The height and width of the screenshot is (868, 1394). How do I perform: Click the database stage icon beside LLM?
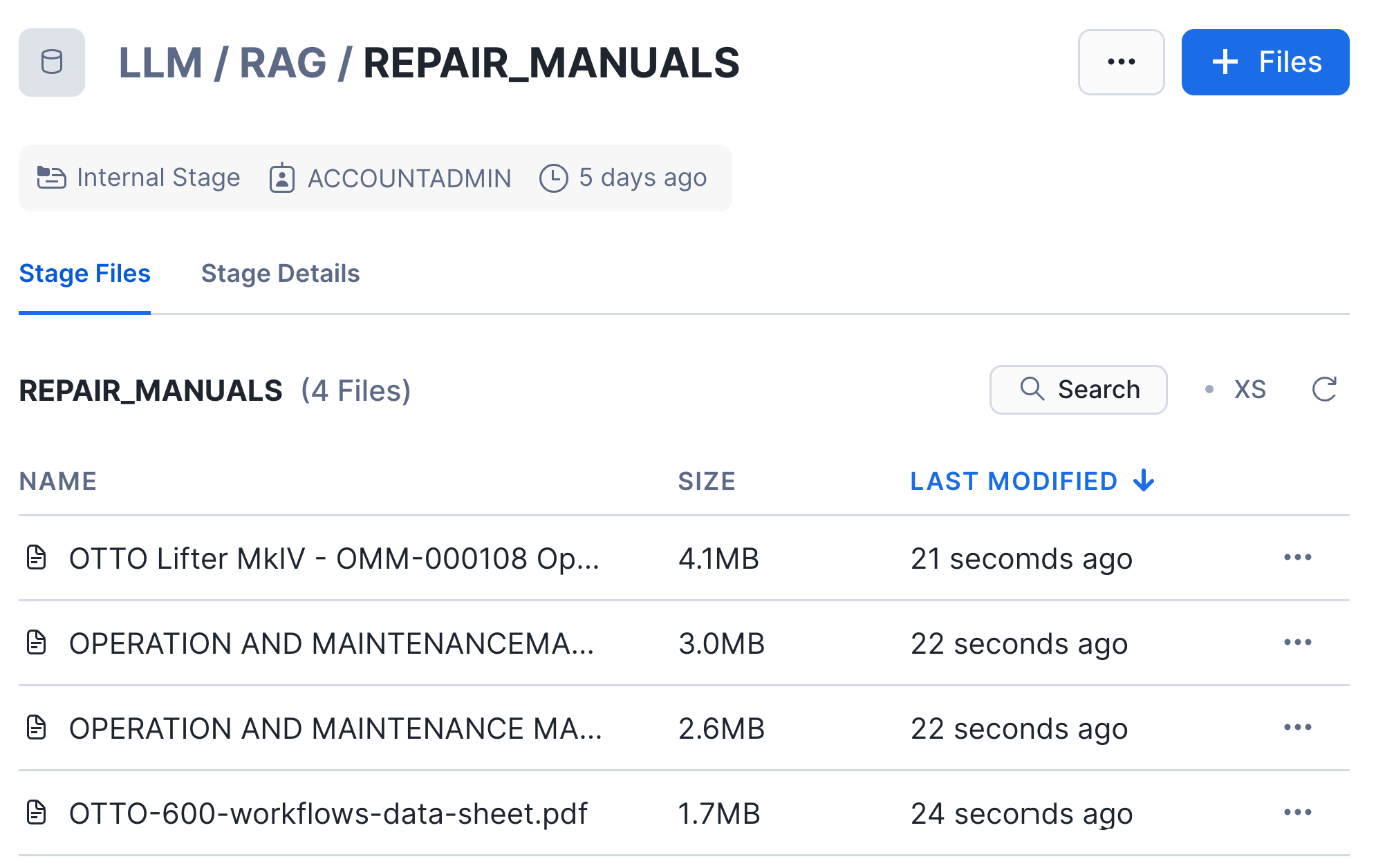point(52,62)
